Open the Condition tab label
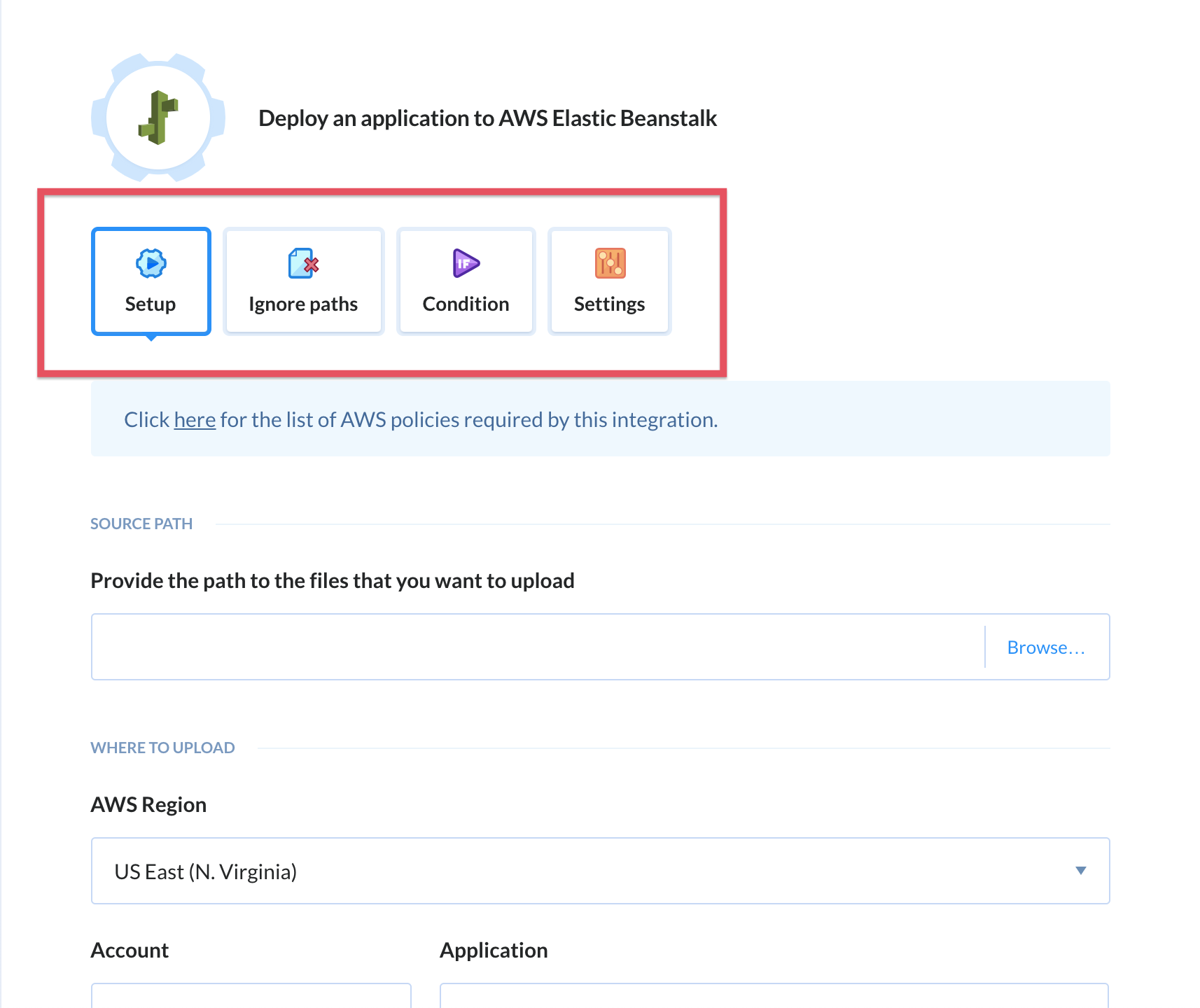The height and width of the screenshot is (1008, 1200). 466,304
